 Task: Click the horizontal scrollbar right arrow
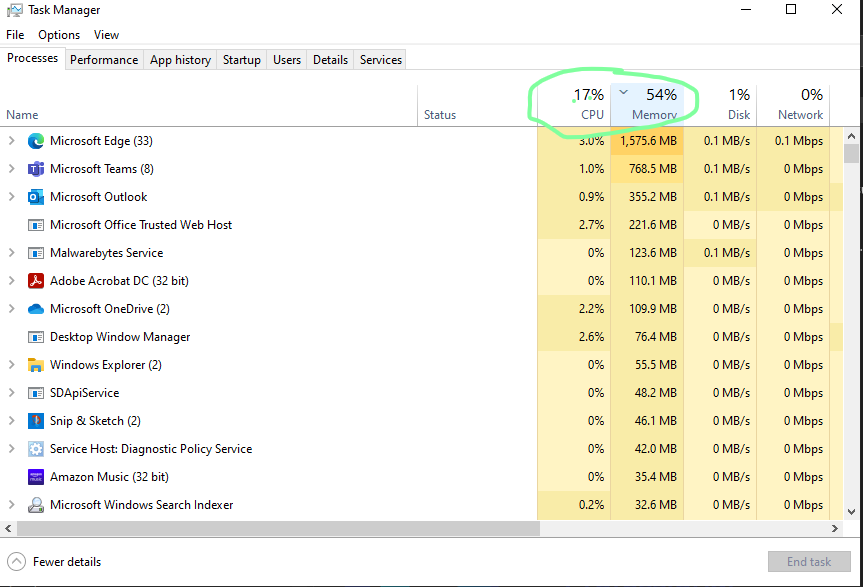pyautogui.click(x=835, y=528)
